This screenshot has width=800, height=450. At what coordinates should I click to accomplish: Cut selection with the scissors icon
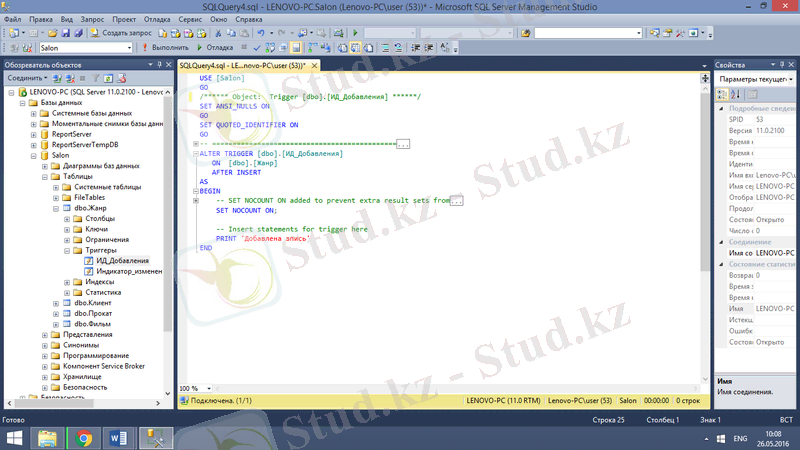pyautogui.click(x=218, y=33)
